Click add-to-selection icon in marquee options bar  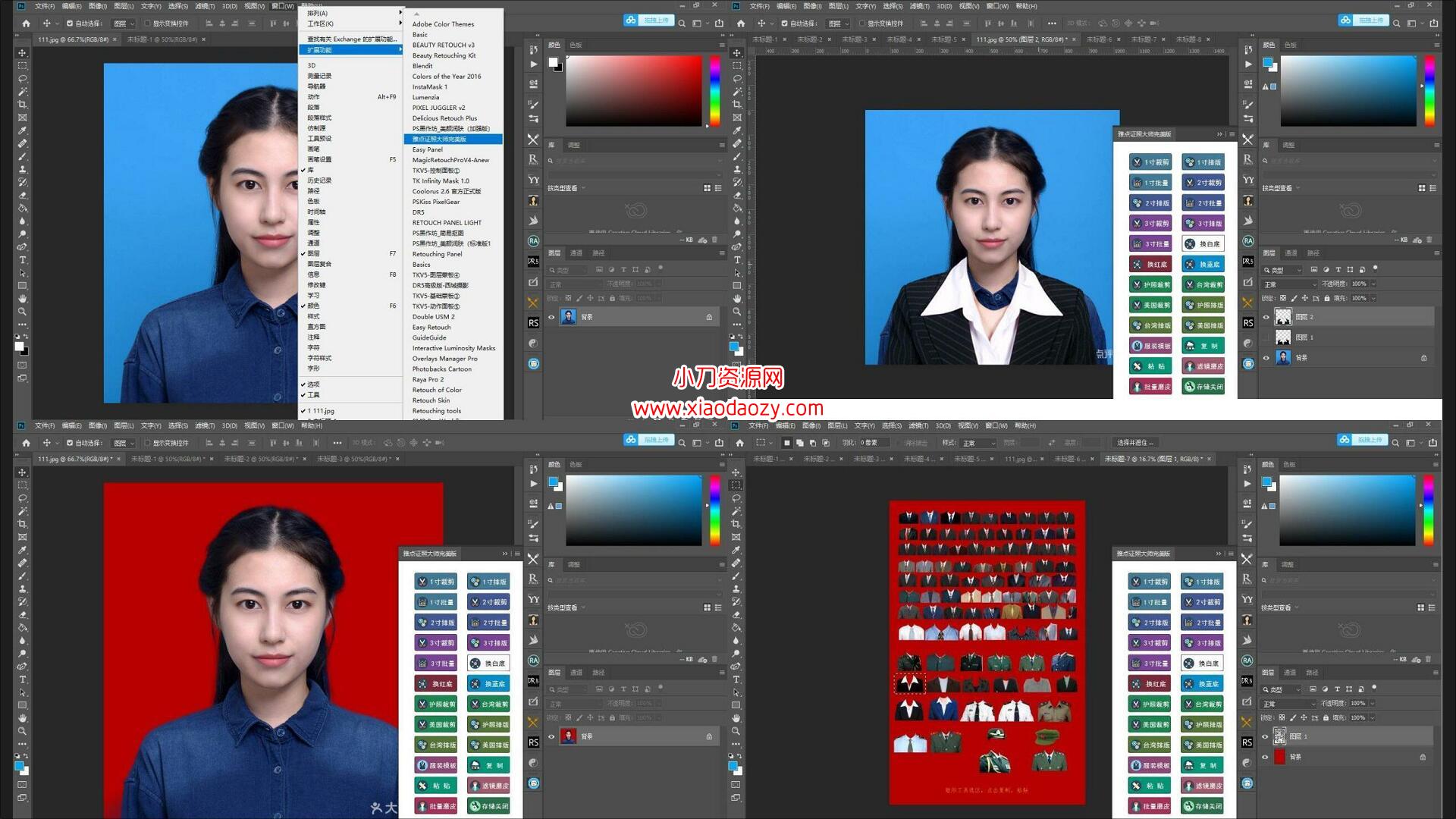(x=799, y=443)
